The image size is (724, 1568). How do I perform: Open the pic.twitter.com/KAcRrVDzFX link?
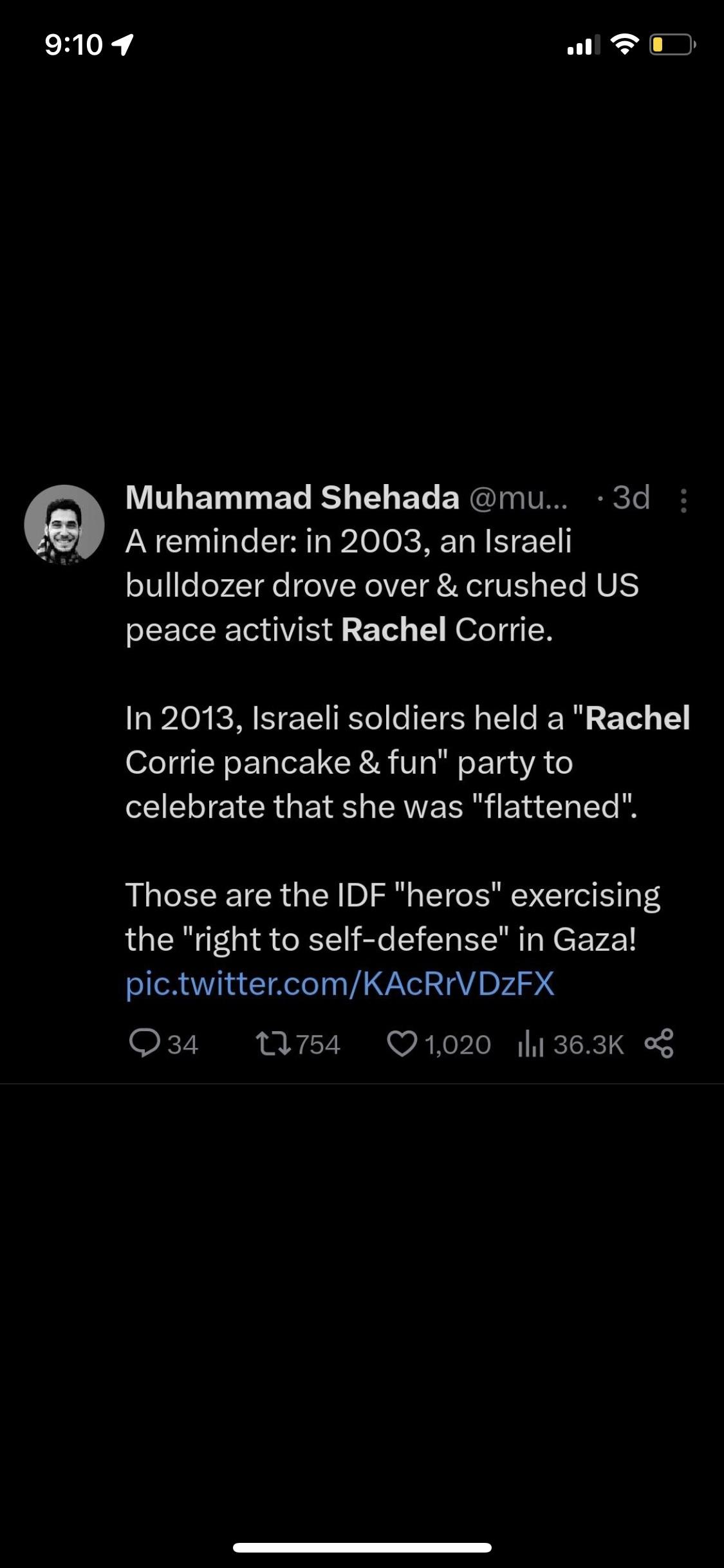[340, 984]
